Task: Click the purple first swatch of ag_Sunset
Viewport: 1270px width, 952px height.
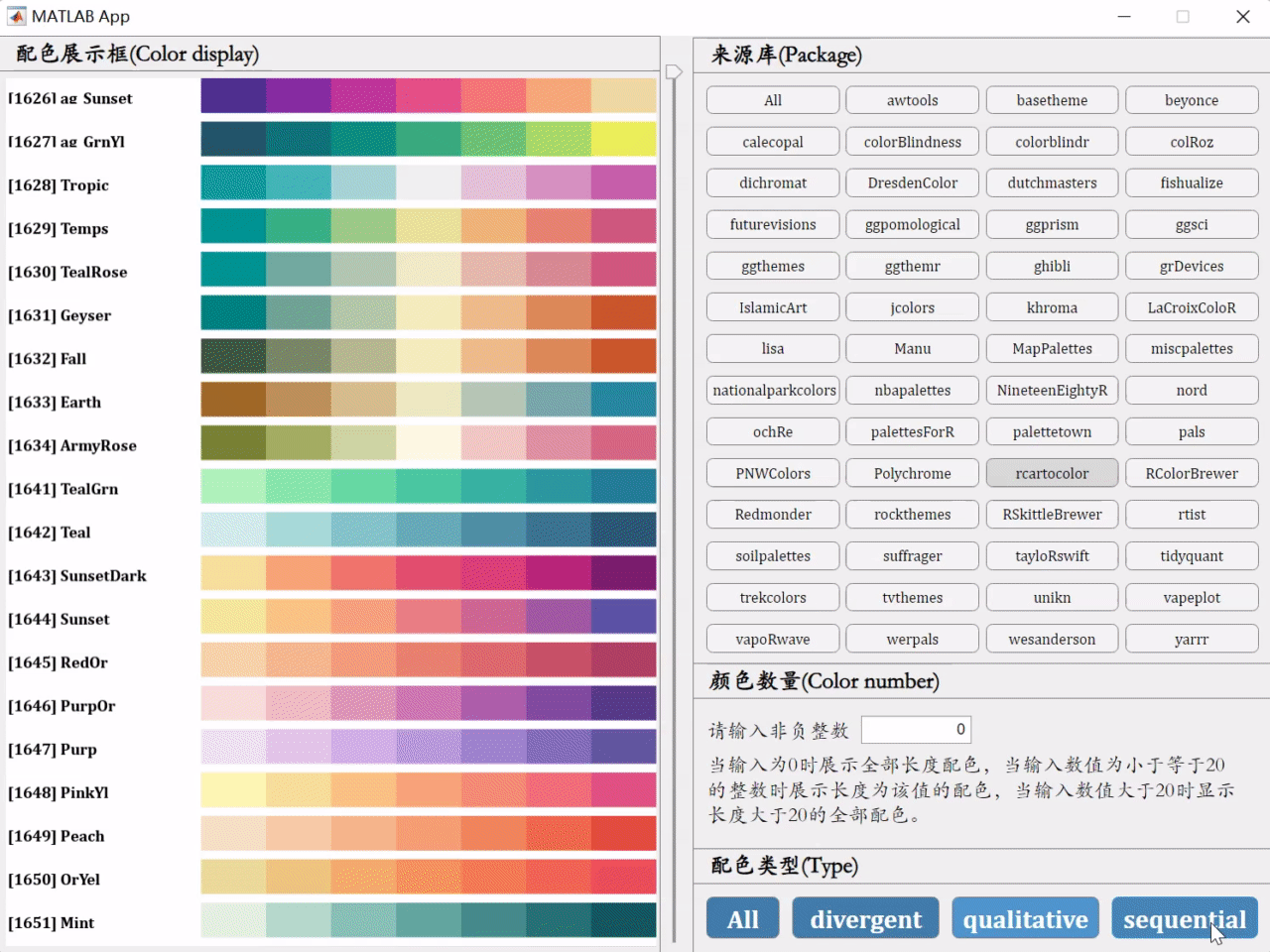Action: click(x=233, y=96)
